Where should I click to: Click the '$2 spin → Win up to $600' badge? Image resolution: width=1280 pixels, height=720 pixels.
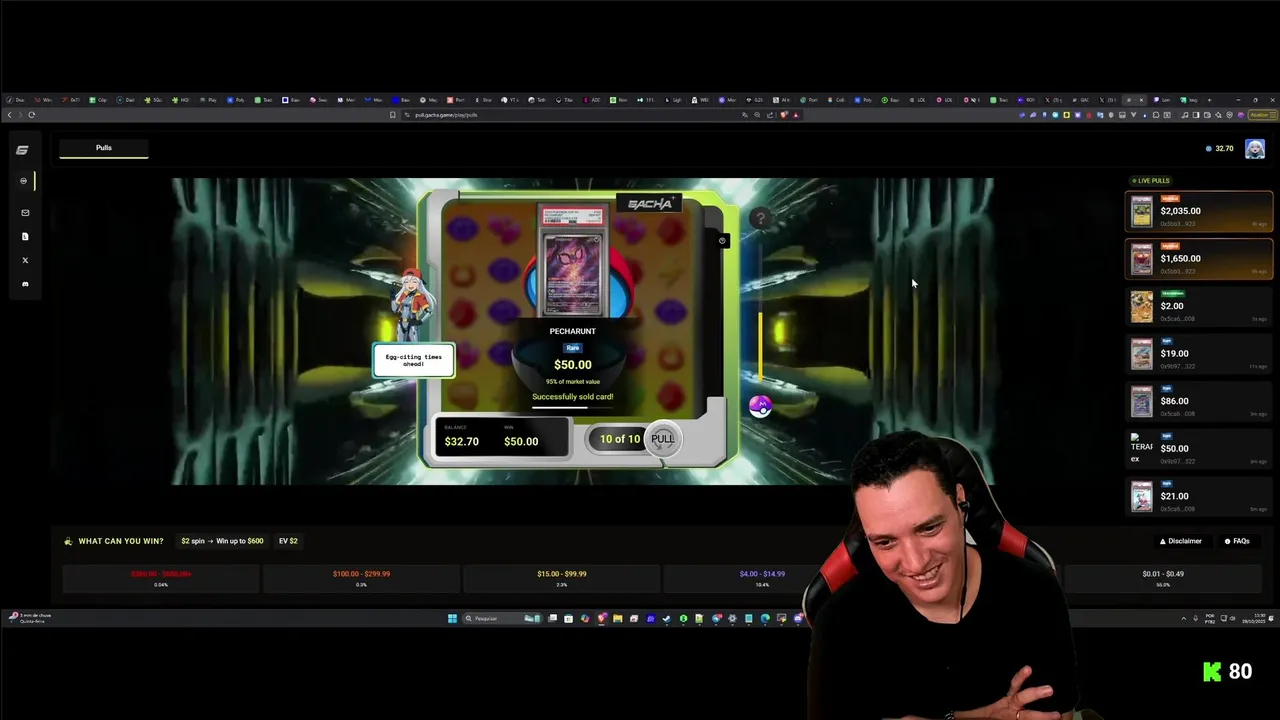tap(222, 541)
